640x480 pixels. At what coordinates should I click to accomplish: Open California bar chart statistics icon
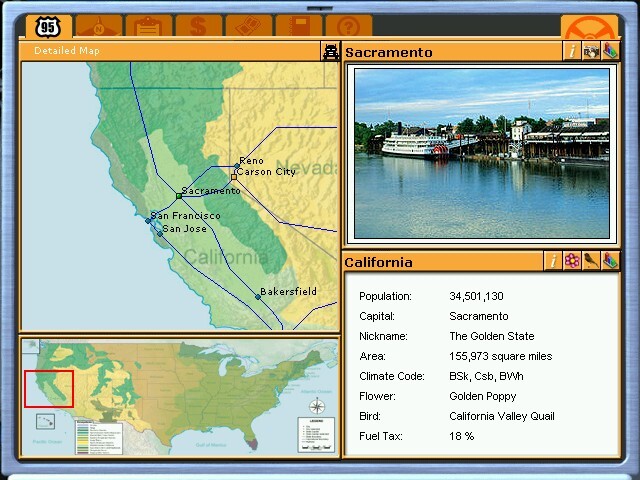coord(610,260)
